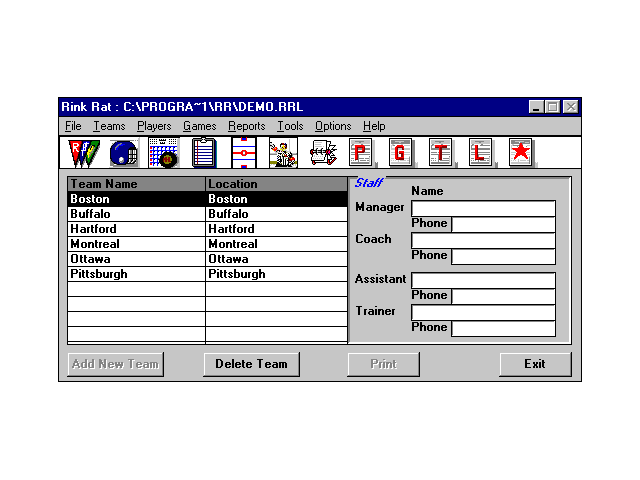This screenshot has width=640, height=480.
Task: Open the red G report icon
Action: tap(401, 153)
